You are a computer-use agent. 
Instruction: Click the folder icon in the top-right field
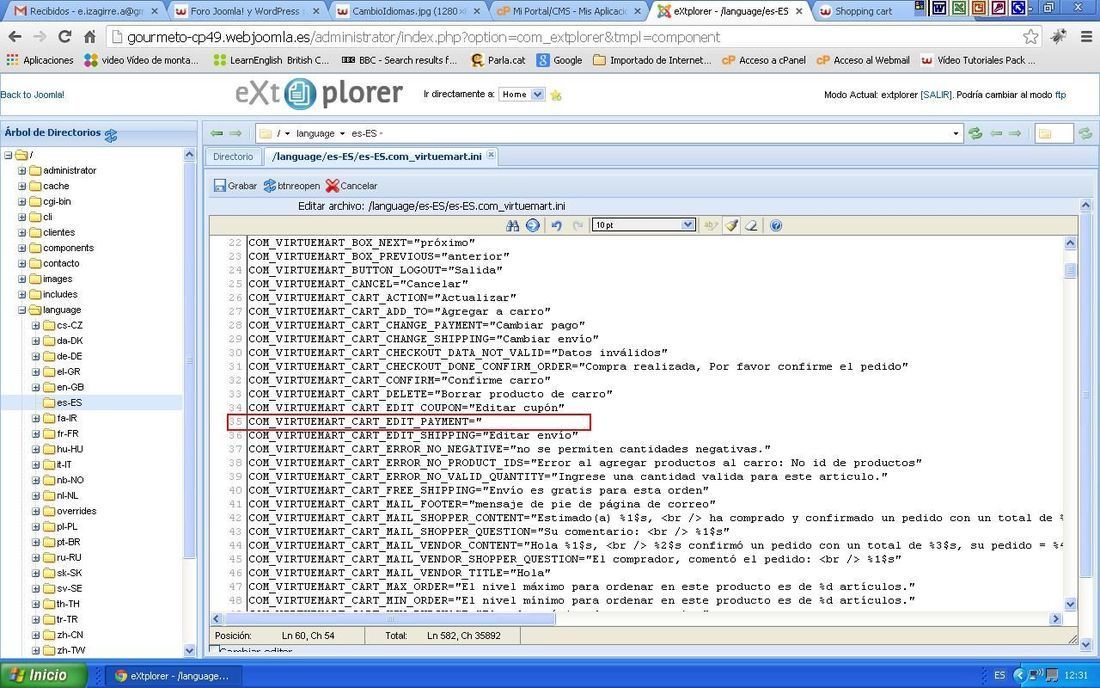(1045, 133)
